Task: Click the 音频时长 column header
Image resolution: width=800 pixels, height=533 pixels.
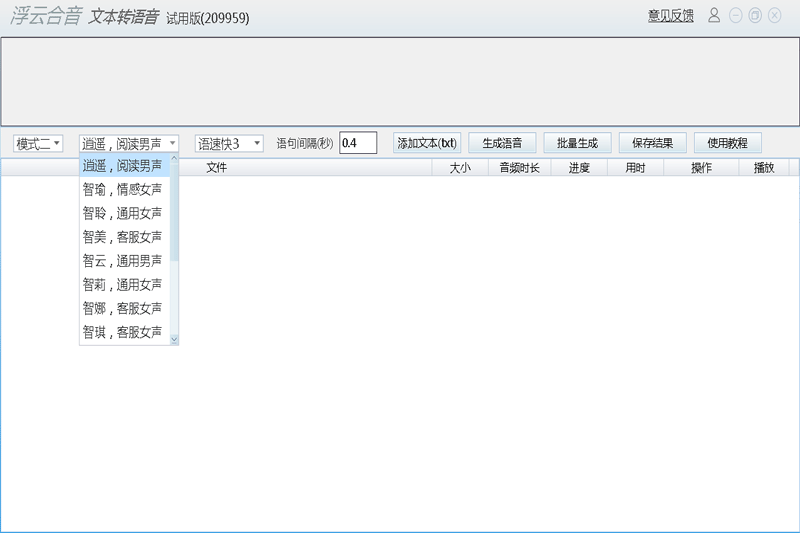Action: (519, 168)
